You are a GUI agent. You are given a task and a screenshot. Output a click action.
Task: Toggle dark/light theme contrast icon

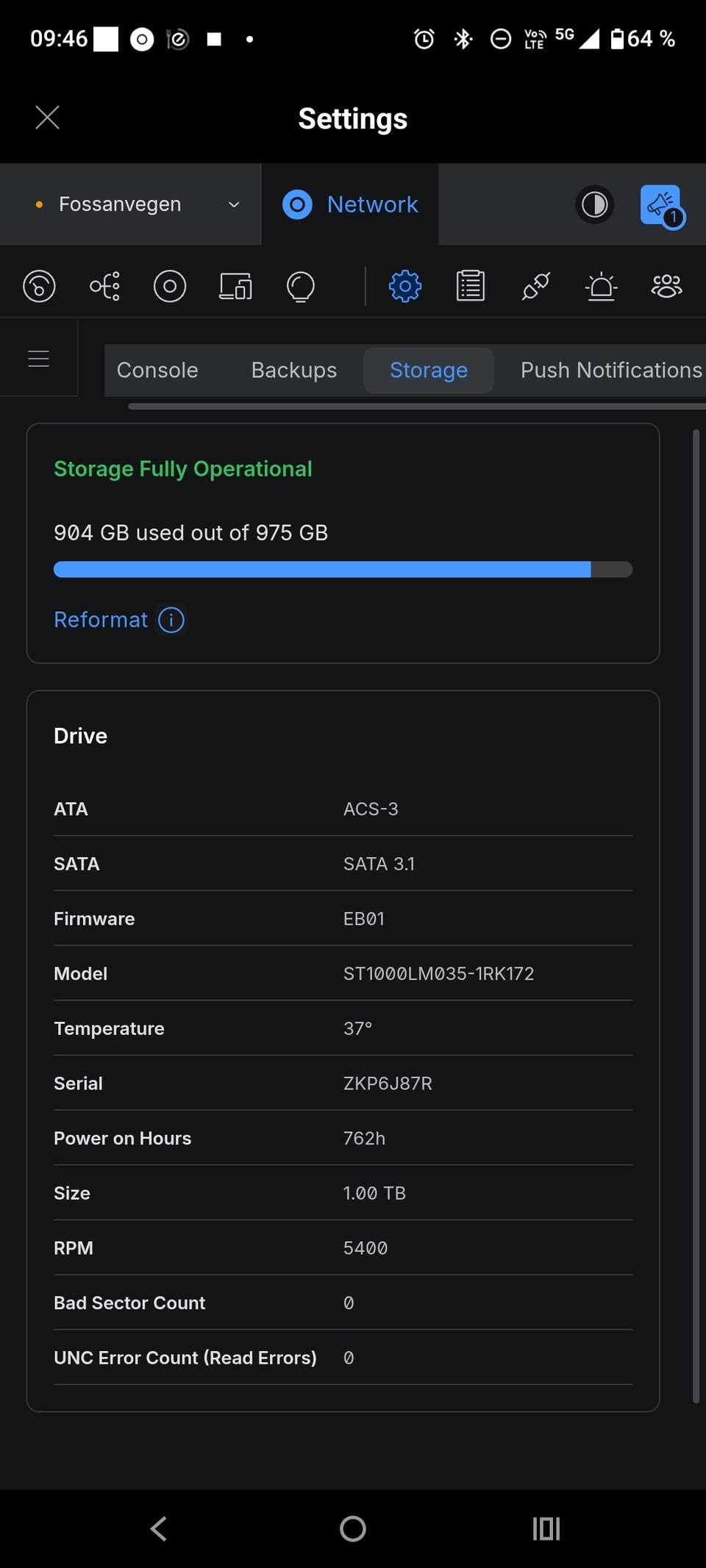[x=594, y=204]
